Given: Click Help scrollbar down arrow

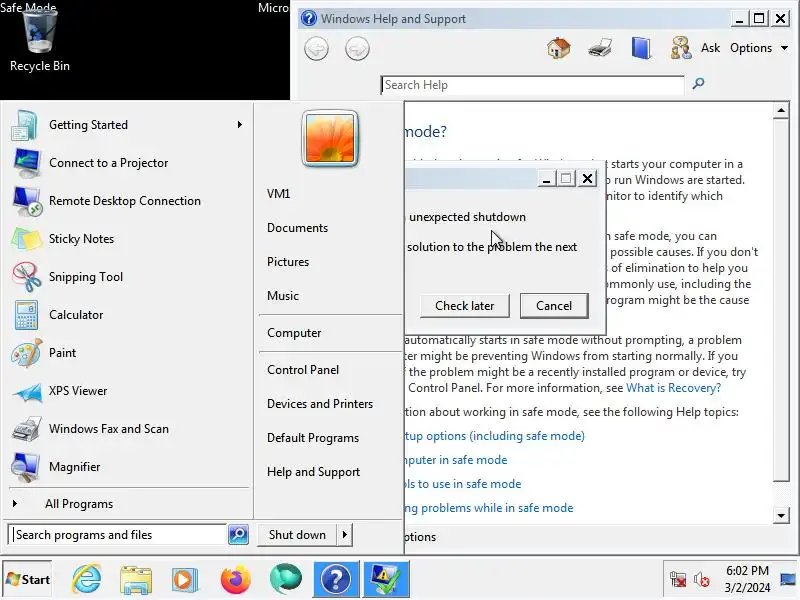Looking at the screenshot, I should [781, 515].
